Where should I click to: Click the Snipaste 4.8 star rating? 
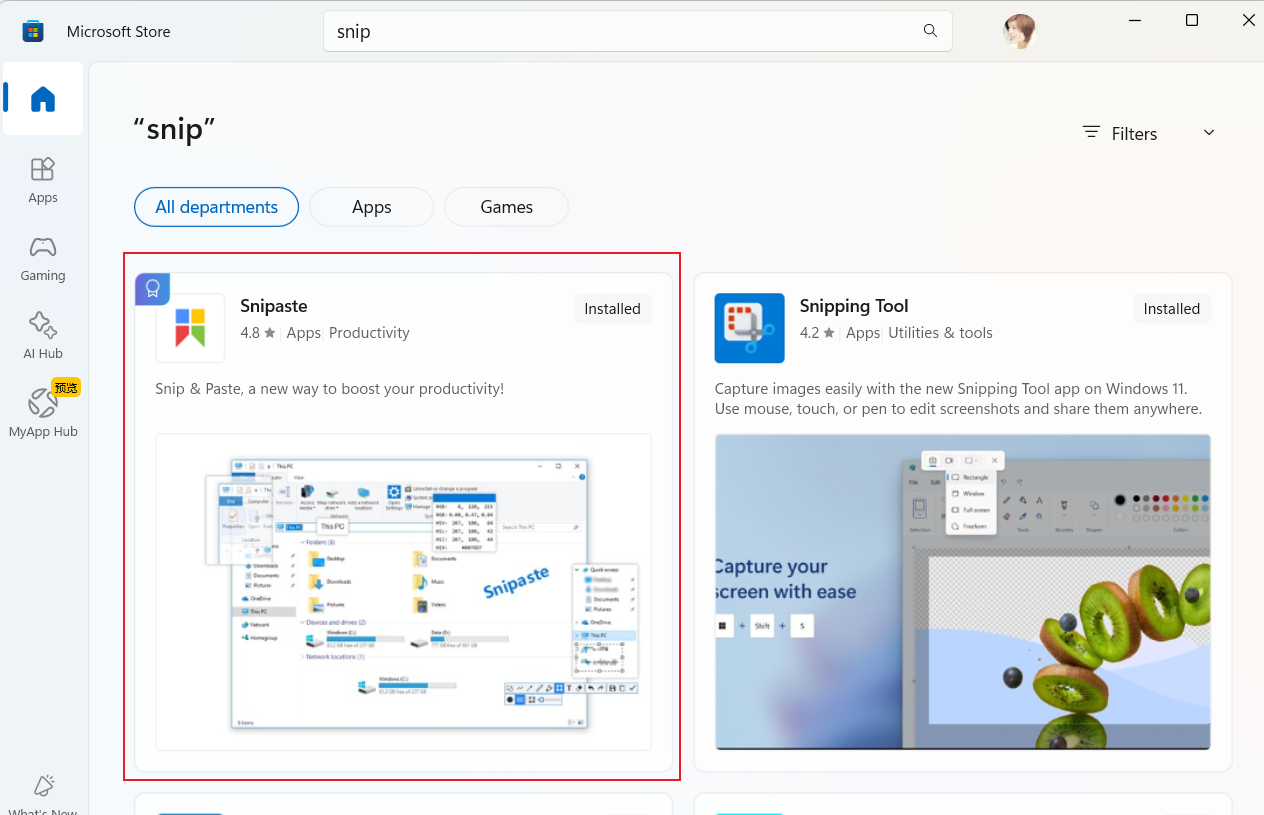pyautogui.click(x=258, y=333)
